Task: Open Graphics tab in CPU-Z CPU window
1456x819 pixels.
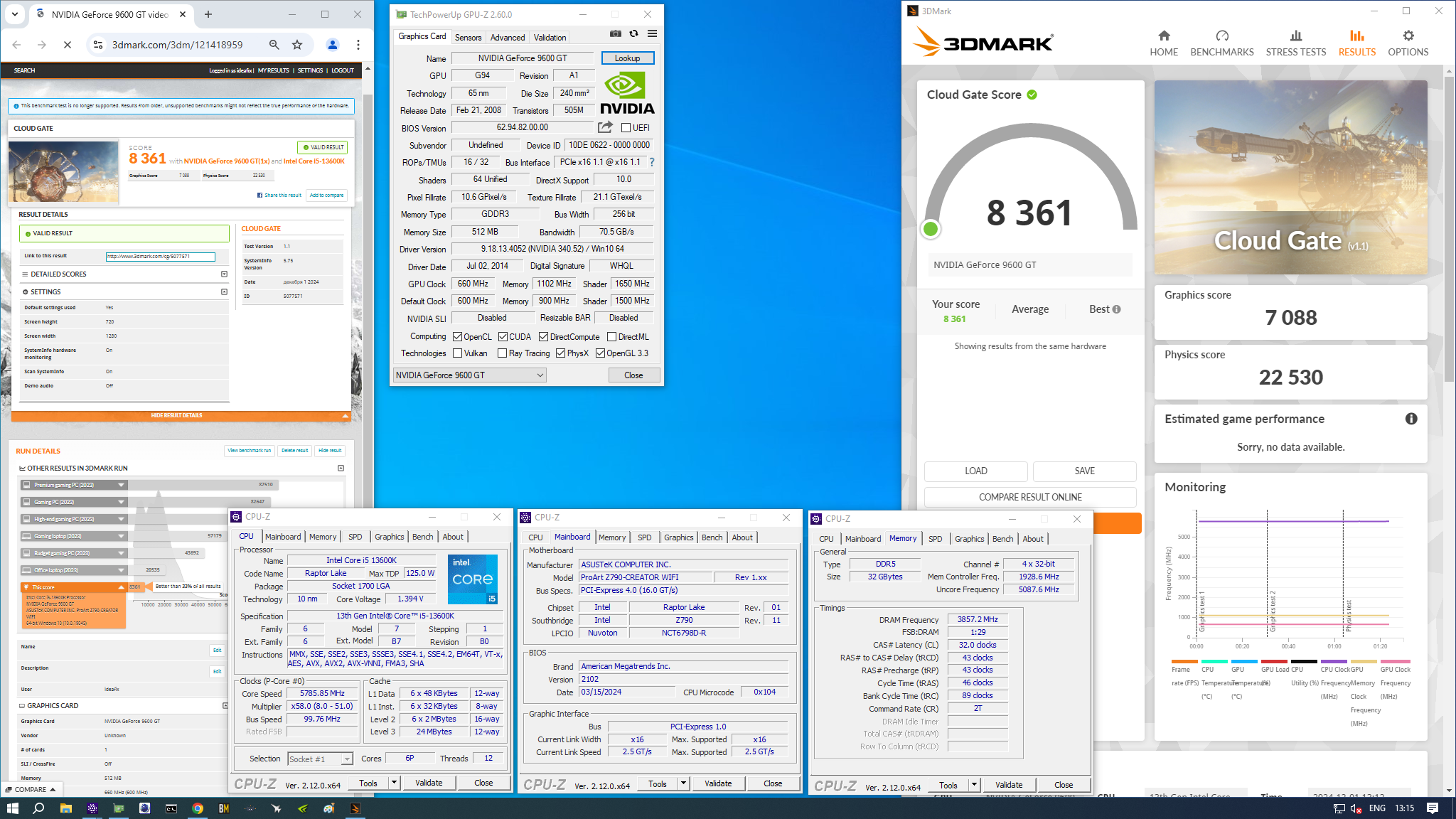Action: pos(390,537)
